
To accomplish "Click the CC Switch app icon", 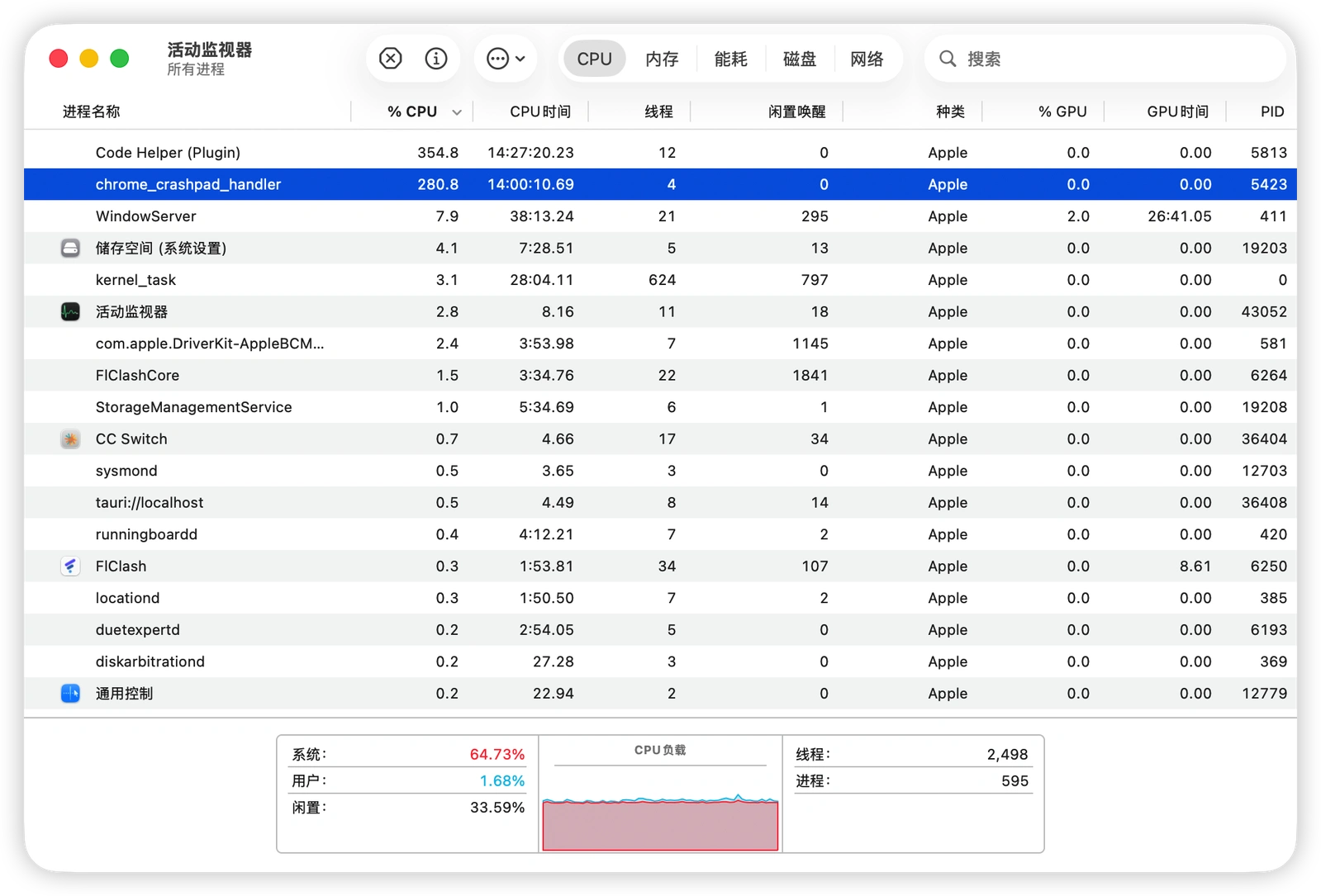I will click(x=70, y=439).
